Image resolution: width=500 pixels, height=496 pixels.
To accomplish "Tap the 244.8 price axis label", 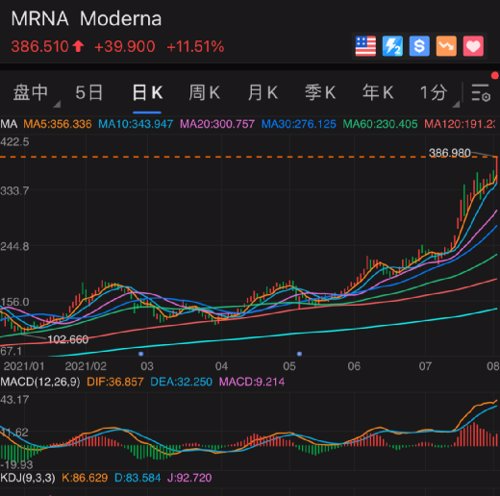I will (15, 247).
